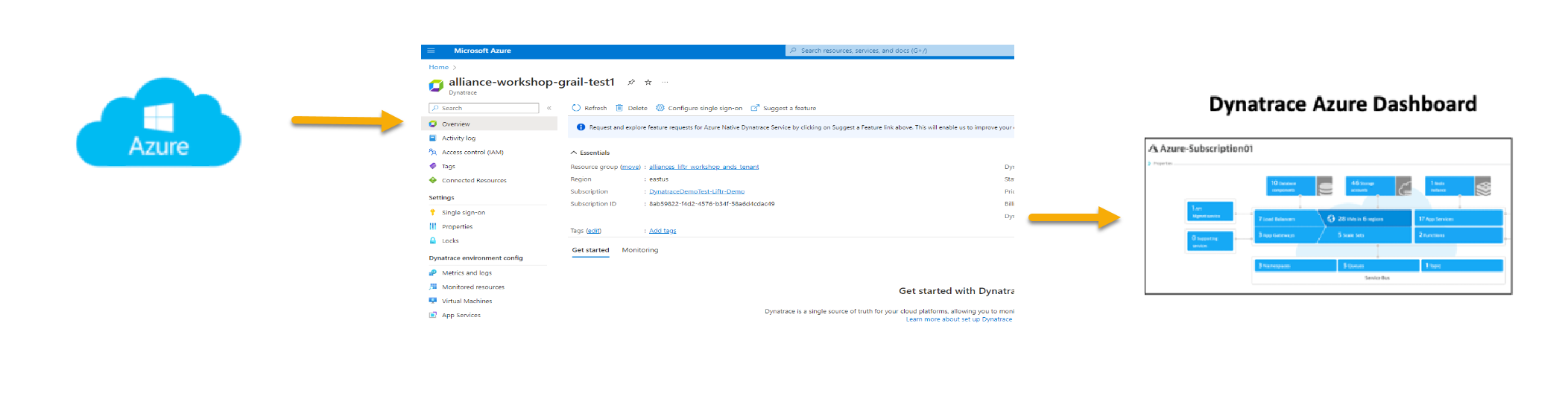This screenshot has width=1568, height=396.
Task: Open the Azure portal hamburger menu
Action: pyautogui.click(x=431, y=51)
